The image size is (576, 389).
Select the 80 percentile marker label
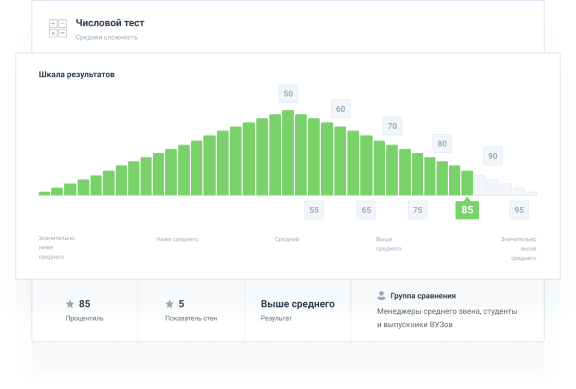[x=442, y=144]
